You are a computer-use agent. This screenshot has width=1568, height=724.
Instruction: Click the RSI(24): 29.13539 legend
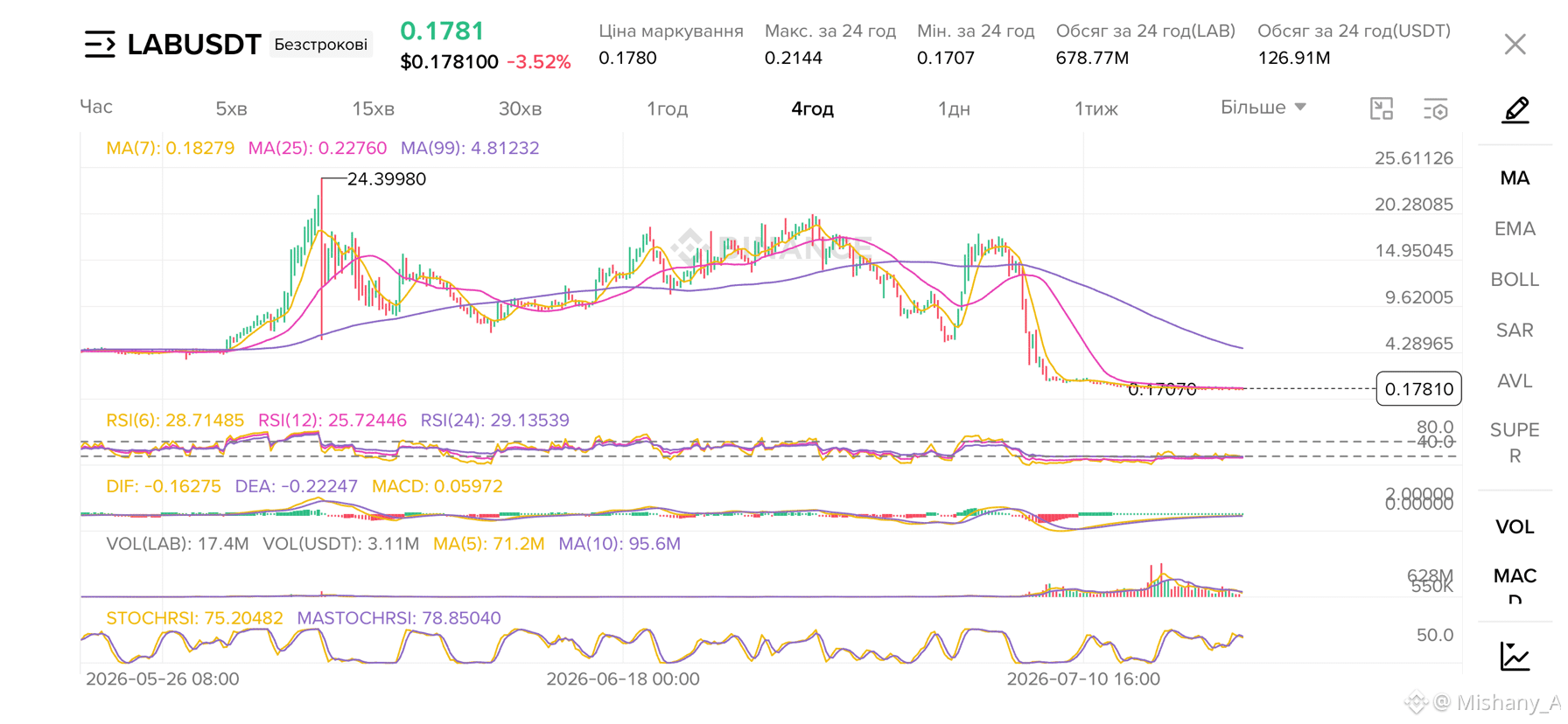[495, 420]
